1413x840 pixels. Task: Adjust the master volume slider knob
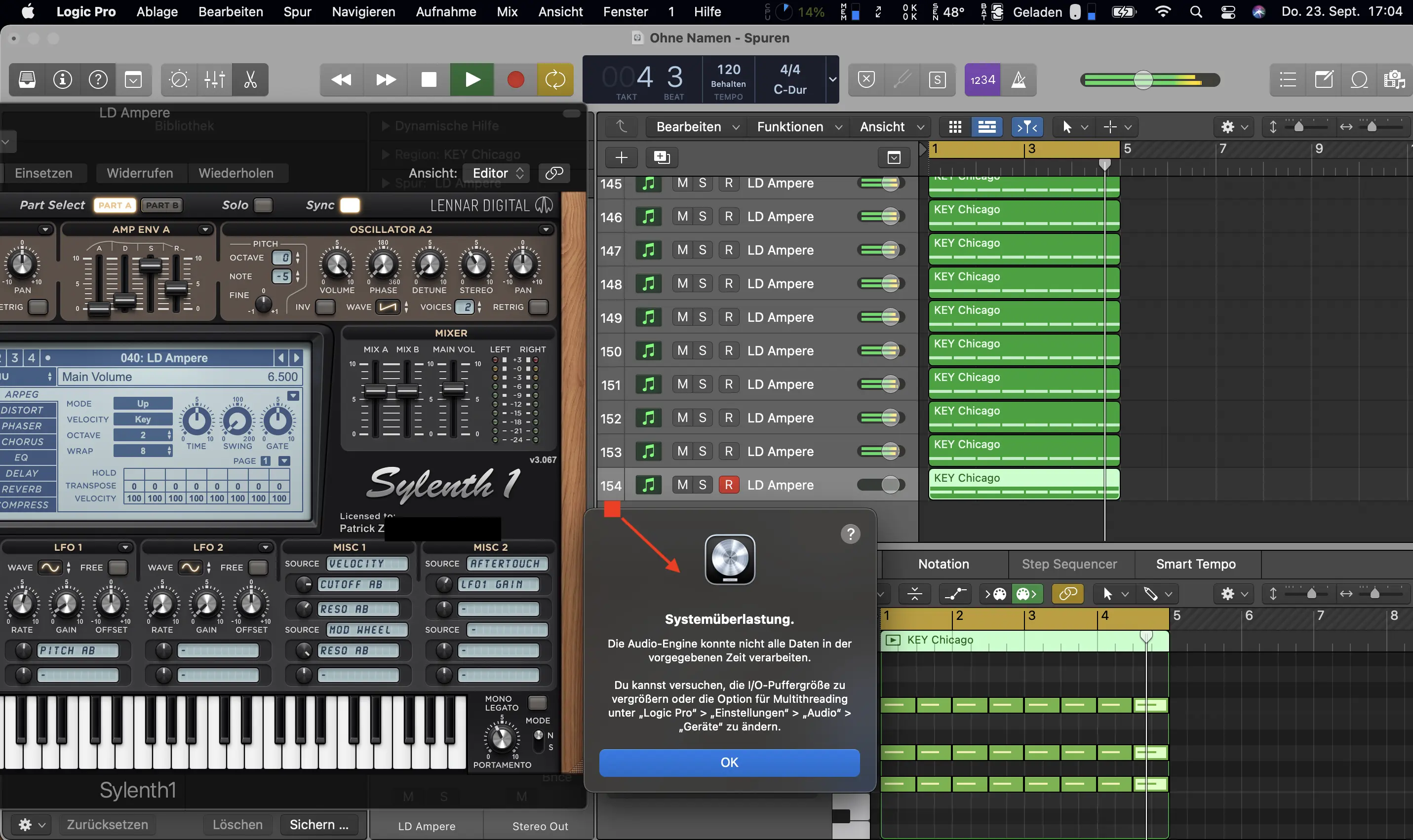1142,80
